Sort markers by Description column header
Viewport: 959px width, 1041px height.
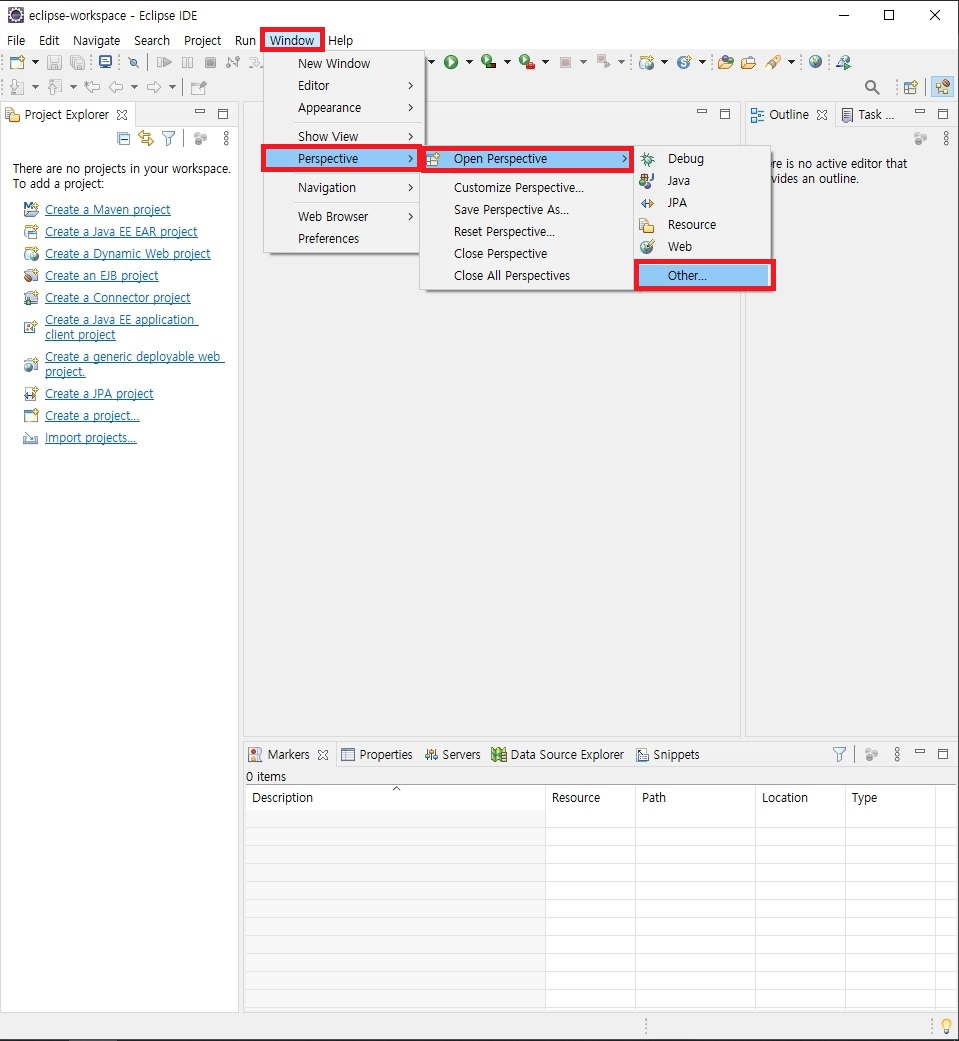(x=394, y=797)
